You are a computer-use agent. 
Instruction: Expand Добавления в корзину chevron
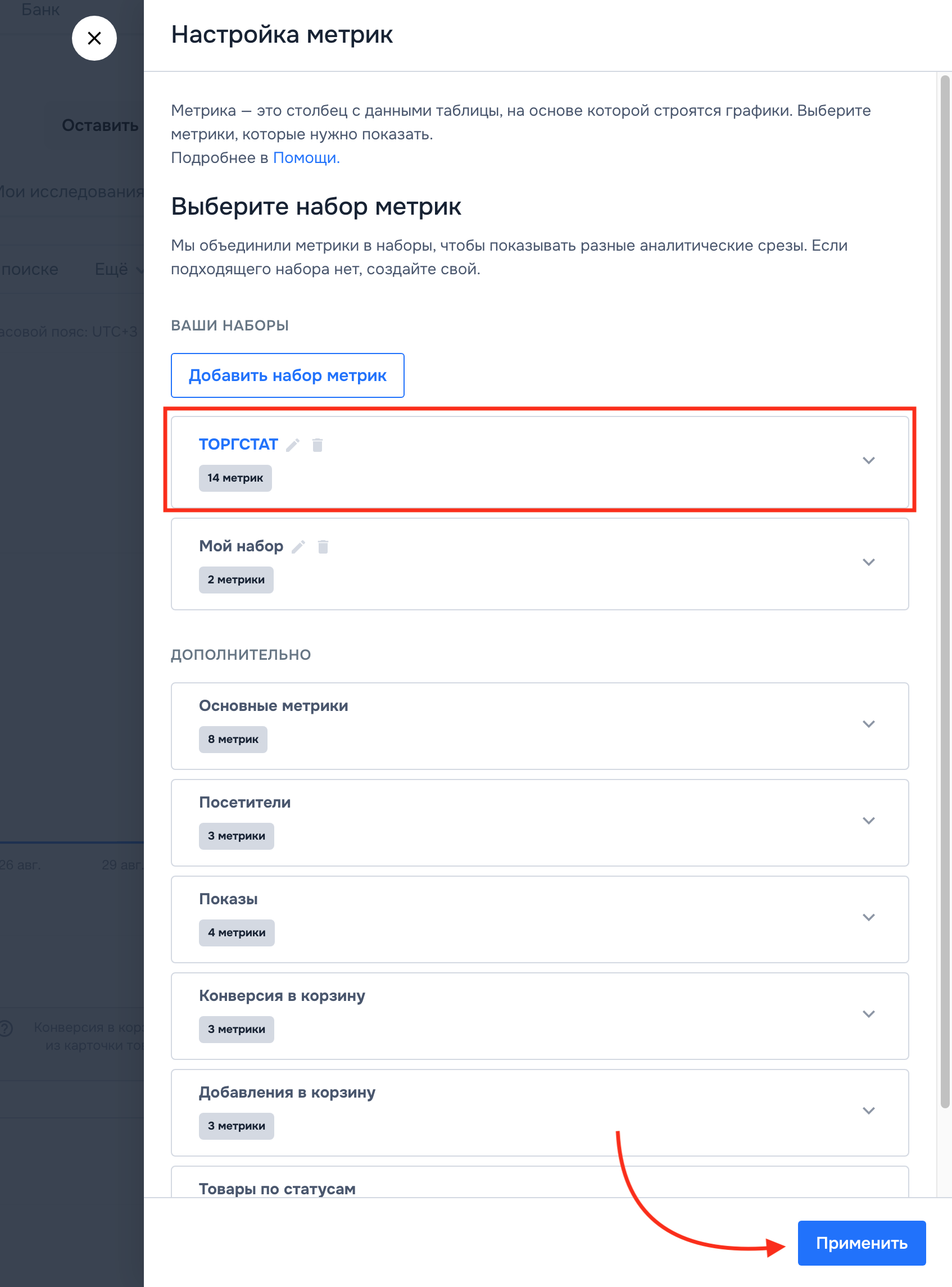pos(868,1111)
